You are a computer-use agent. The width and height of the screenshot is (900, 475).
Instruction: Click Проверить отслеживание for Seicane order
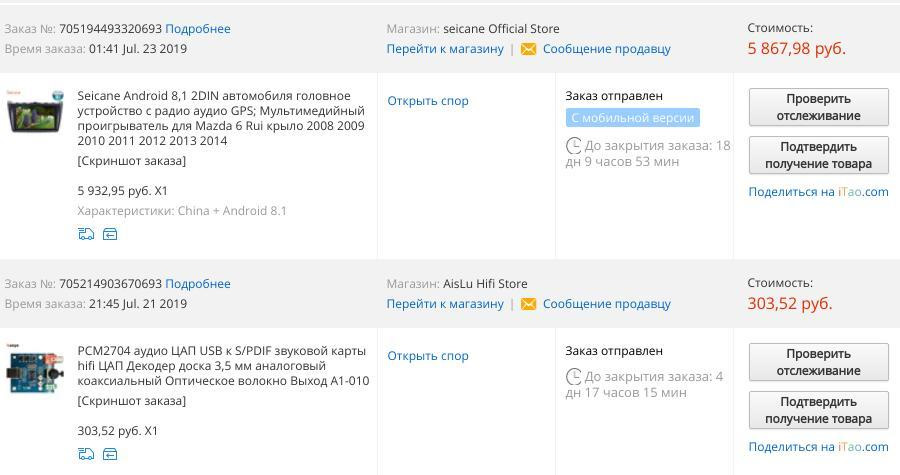[x=818, y=107]
